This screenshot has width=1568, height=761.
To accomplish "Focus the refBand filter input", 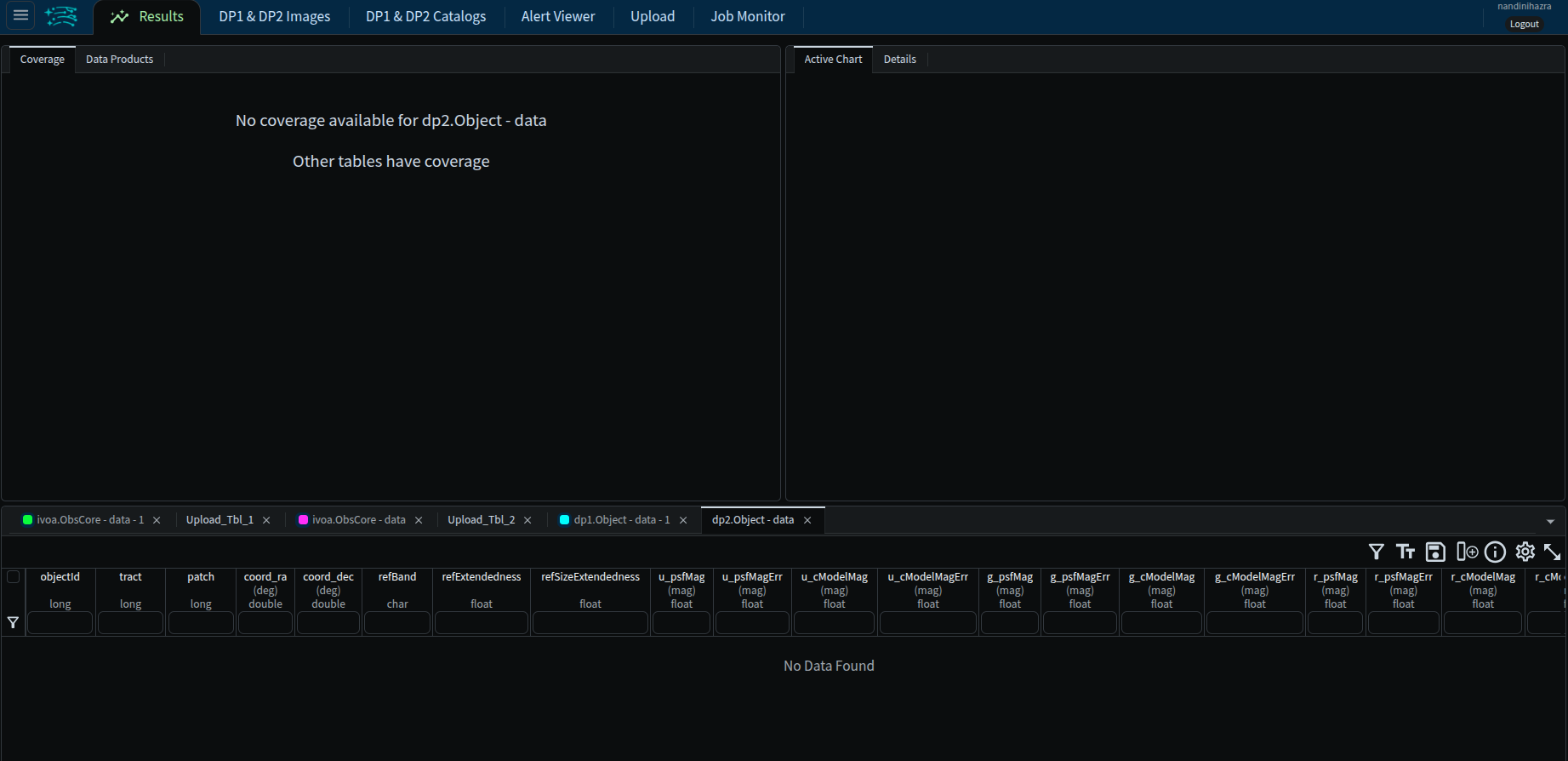I will (397, 623).
